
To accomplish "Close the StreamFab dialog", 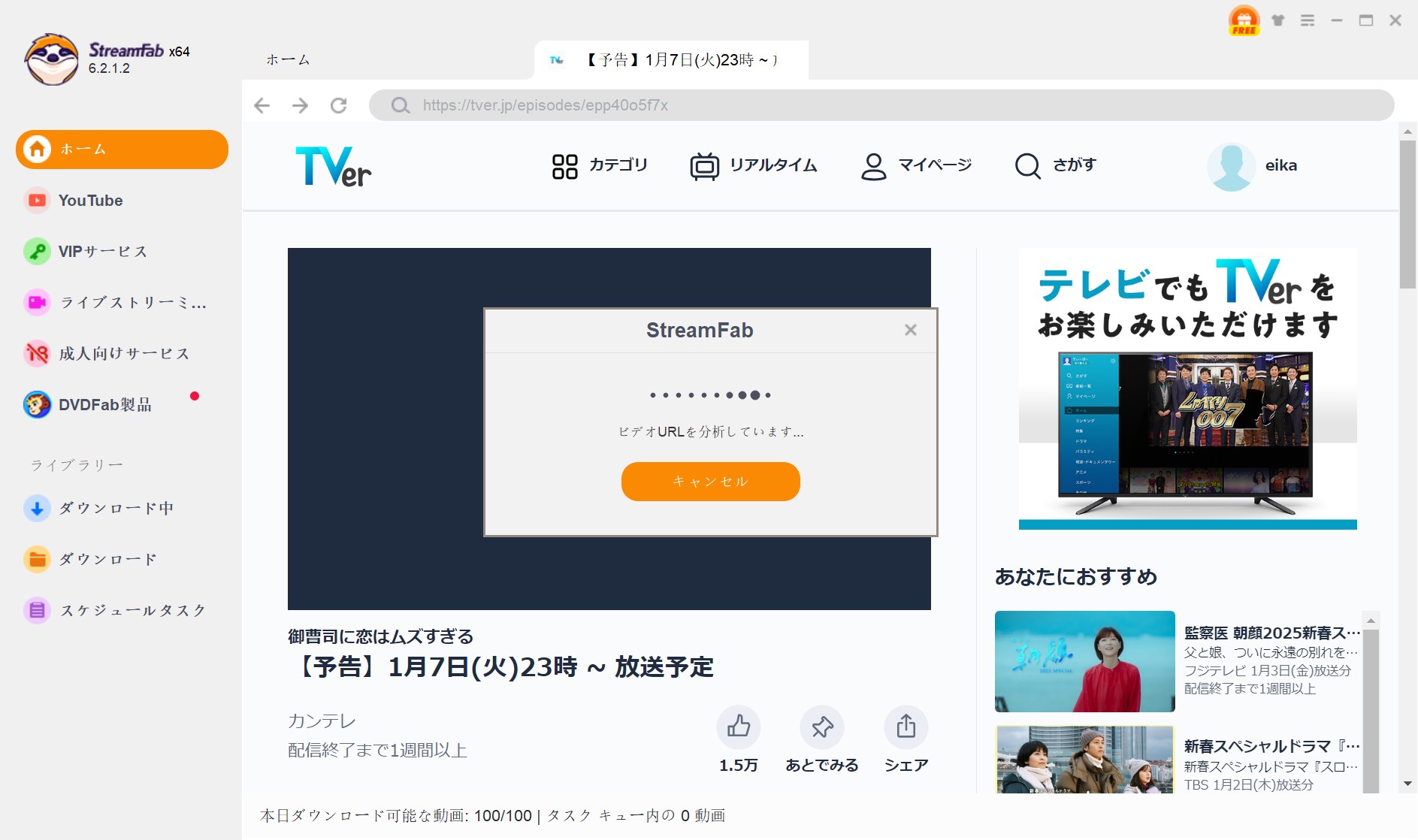I will (911, 330).
